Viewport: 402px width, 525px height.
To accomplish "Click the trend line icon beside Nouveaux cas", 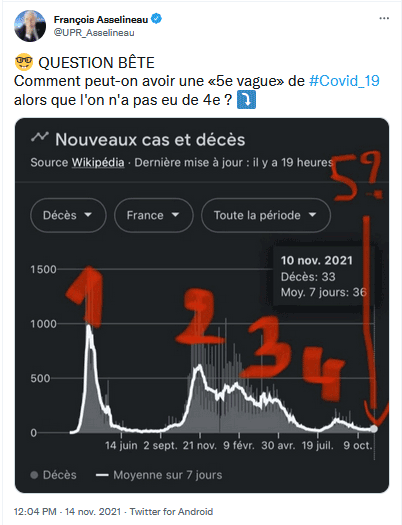I will tap(40, 137).
